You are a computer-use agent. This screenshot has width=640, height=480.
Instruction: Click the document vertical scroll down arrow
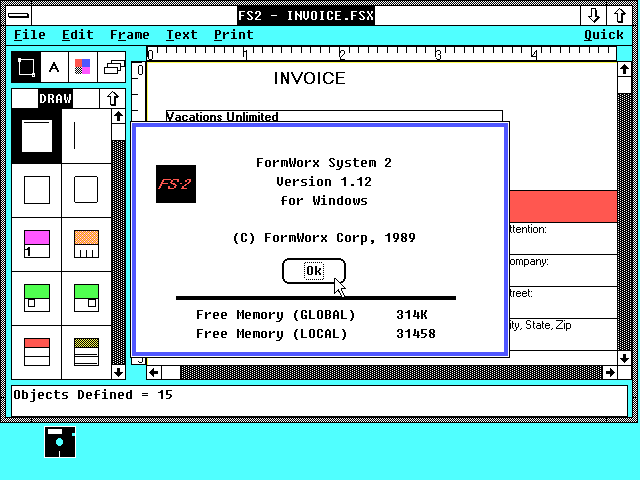tap(624, 358)
